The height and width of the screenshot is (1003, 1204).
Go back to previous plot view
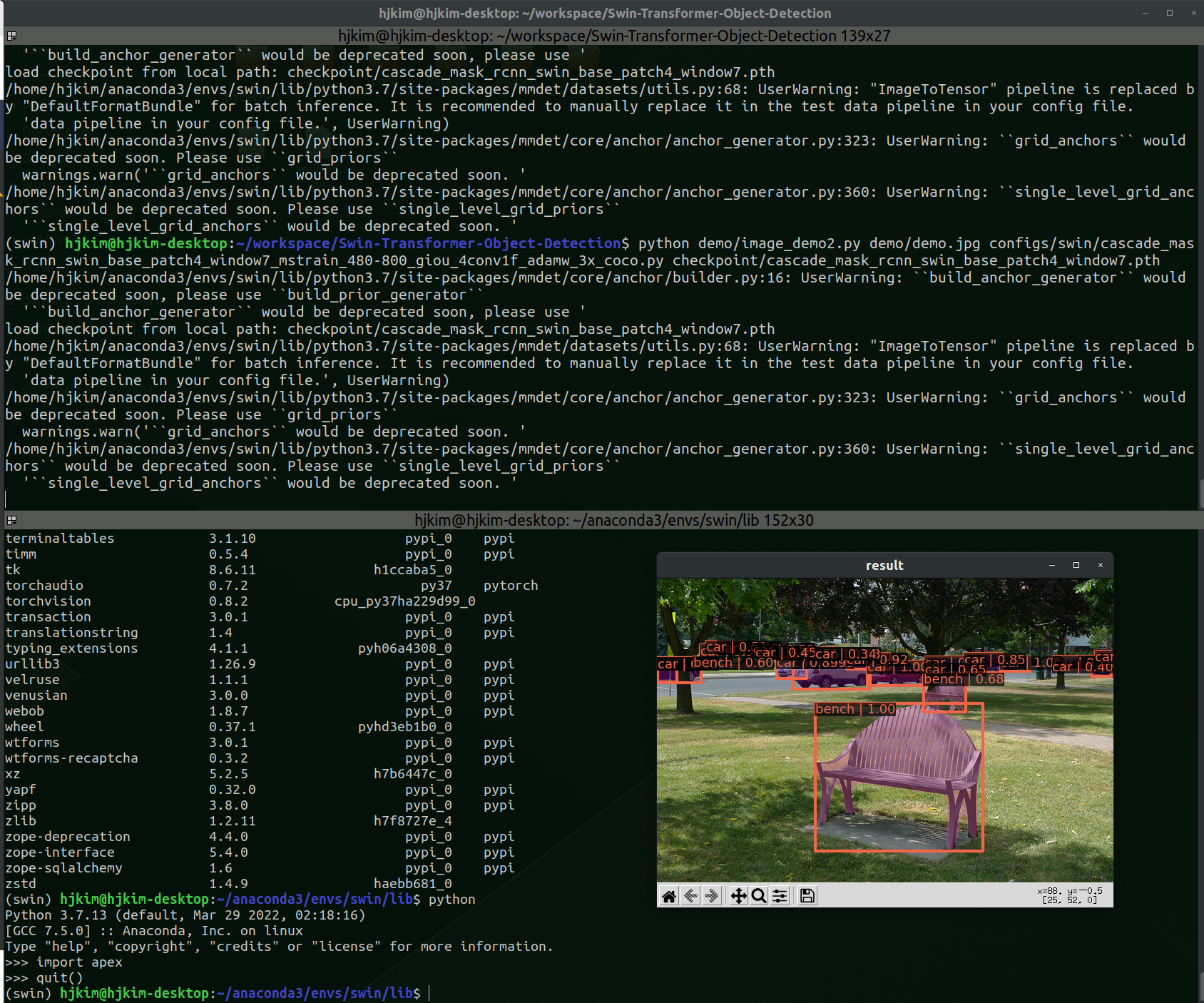point(690,896)
